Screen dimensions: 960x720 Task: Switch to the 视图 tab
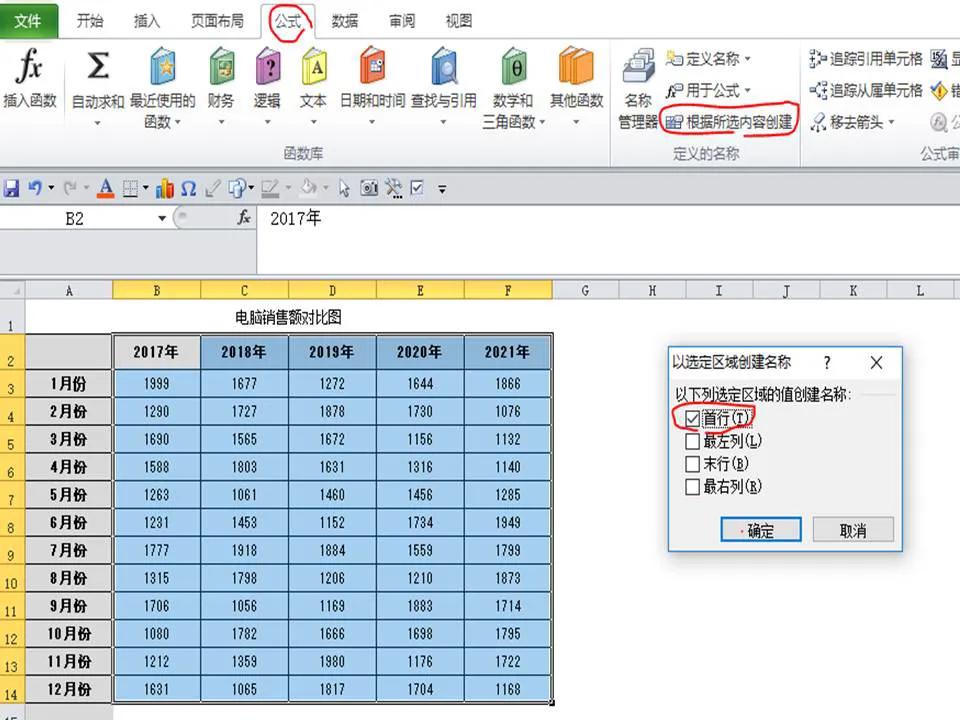459,21
